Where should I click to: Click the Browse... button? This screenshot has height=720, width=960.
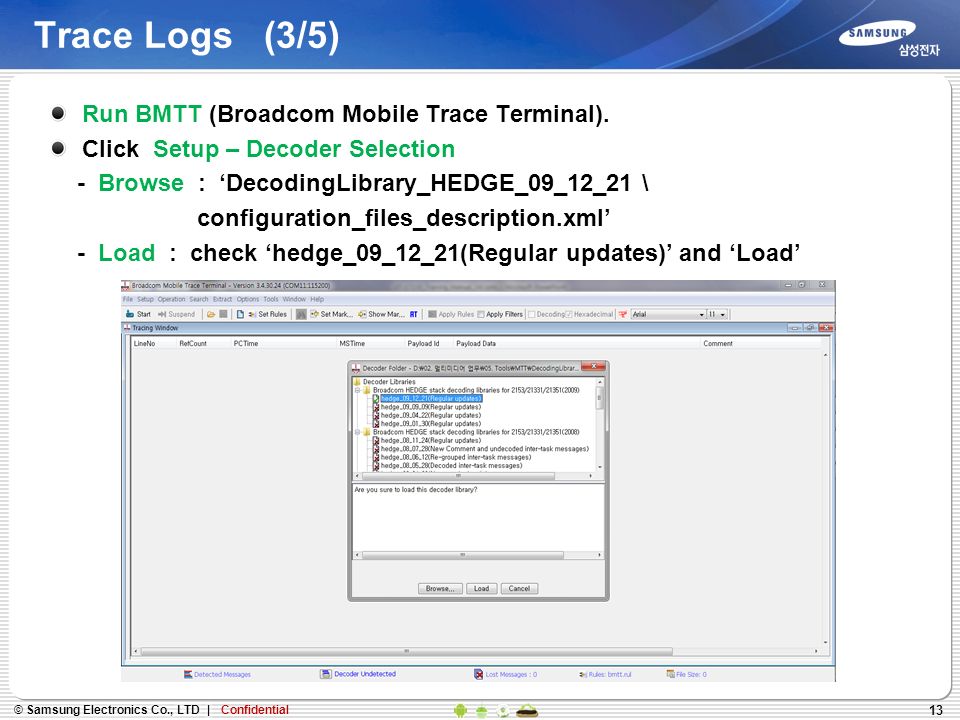tap(440, 588)
